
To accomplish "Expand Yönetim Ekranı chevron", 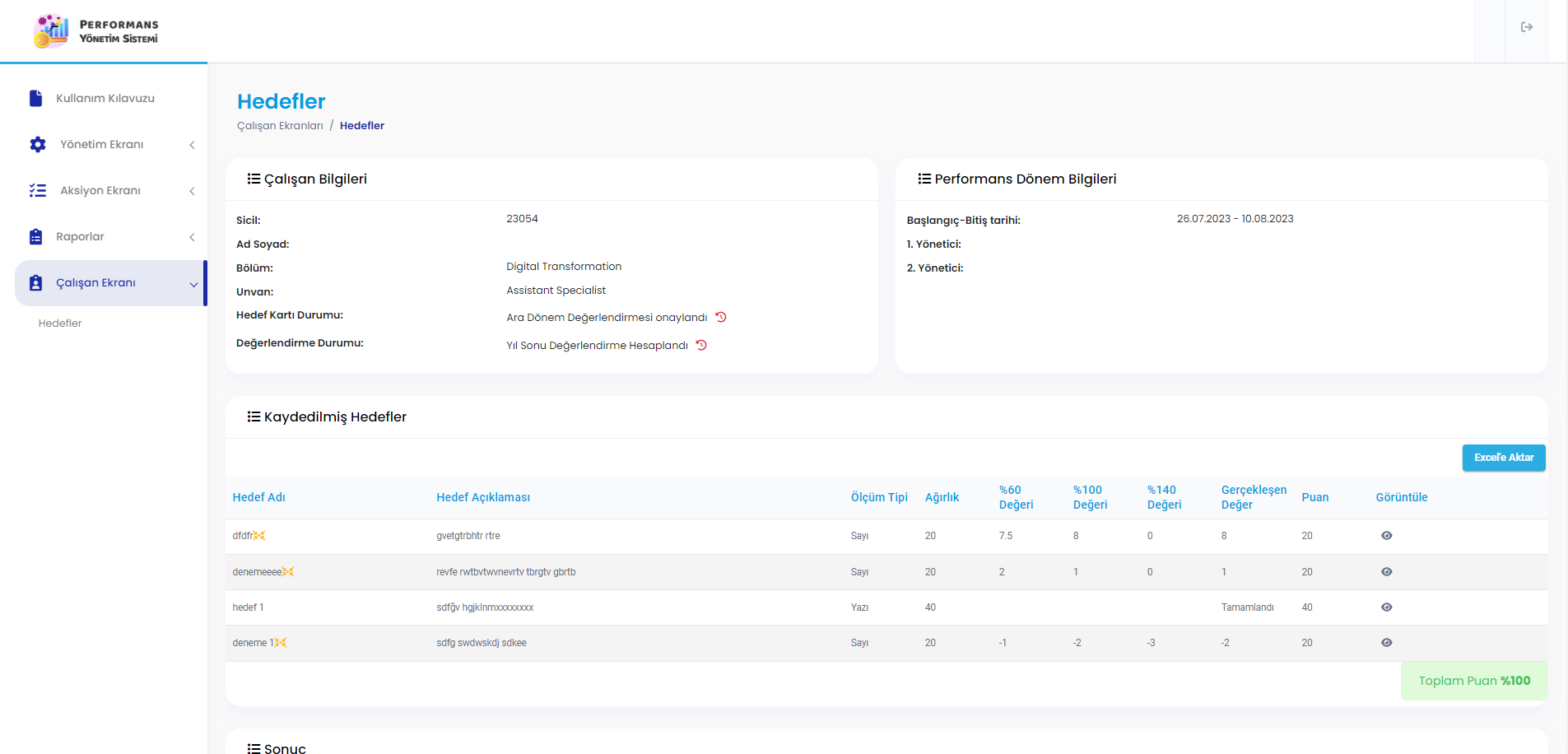I will click(x=192, y=145).
